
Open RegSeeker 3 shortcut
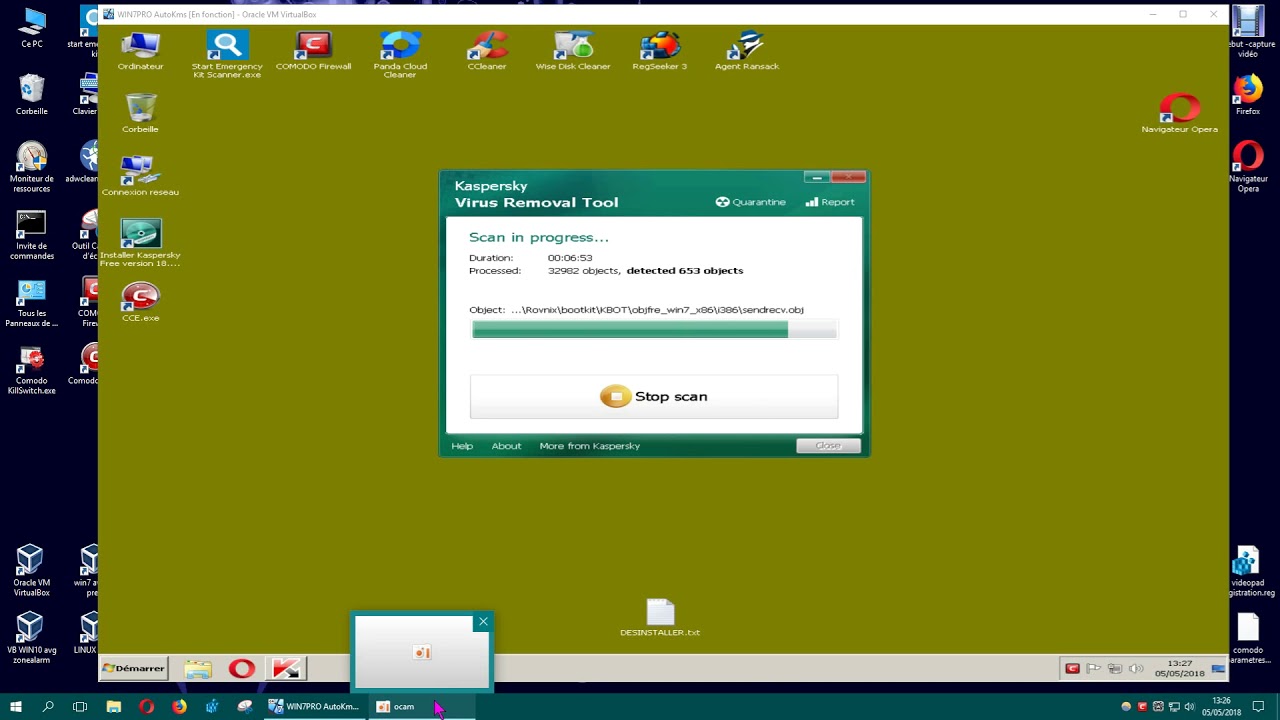[660, 51]
